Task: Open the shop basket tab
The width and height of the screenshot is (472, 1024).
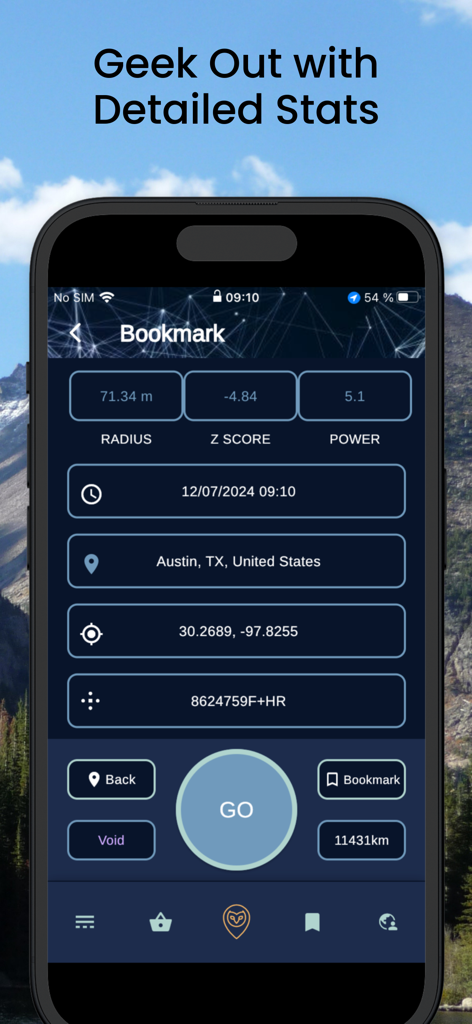Action: 160,922
